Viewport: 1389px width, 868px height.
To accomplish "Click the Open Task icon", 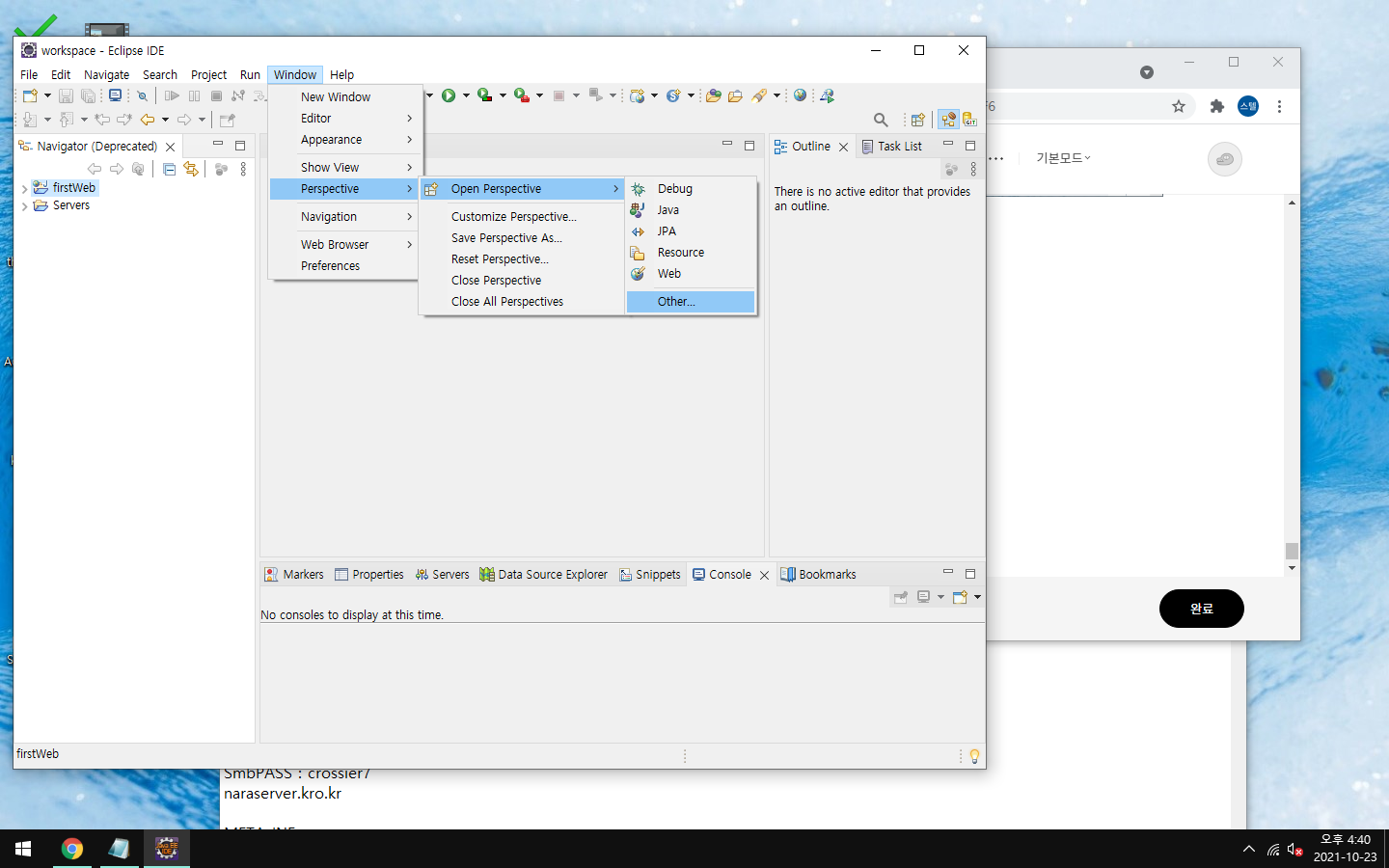I will click(x=735, y=95).
